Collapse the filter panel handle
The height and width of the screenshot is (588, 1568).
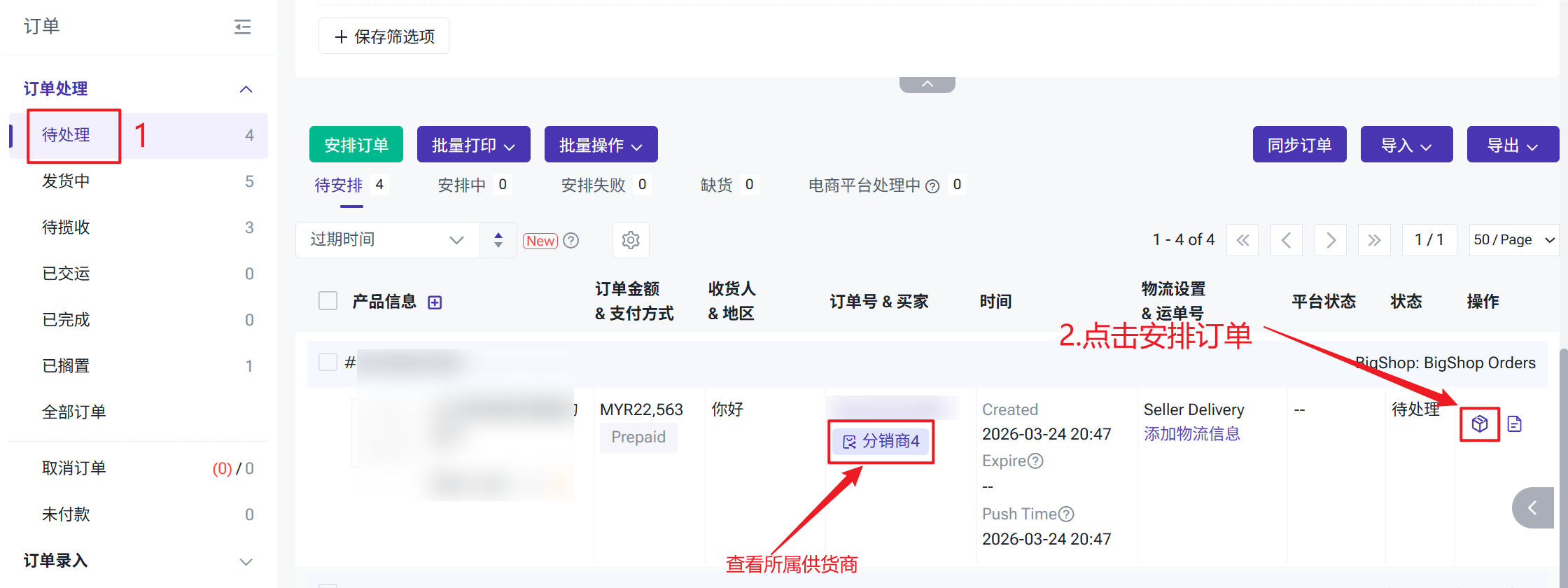pos(927,84)
